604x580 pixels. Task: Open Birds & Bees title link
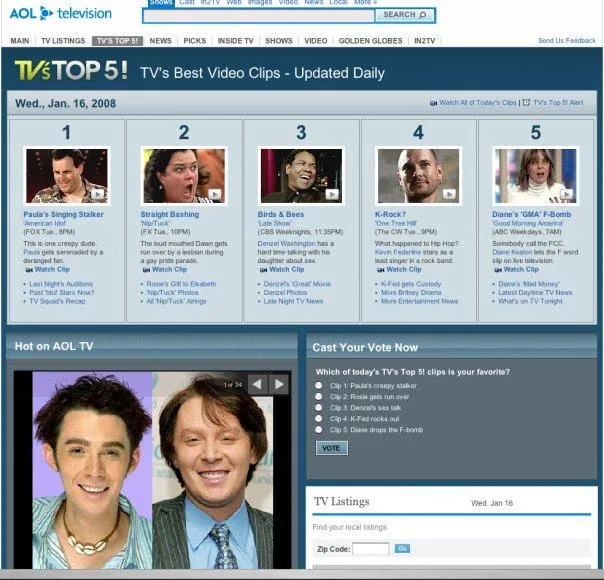[281, 214]
